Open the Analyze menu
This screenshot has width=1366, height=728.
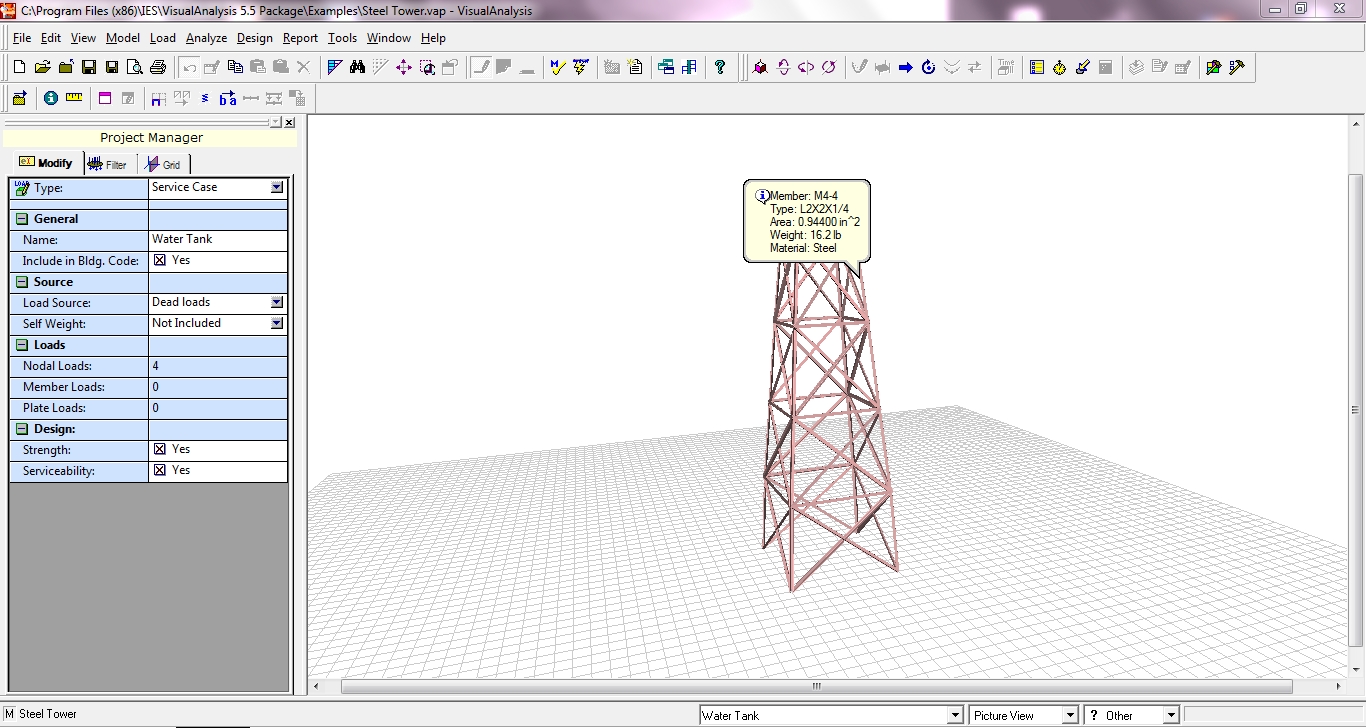pyautogui.click(x=206, y=38)
